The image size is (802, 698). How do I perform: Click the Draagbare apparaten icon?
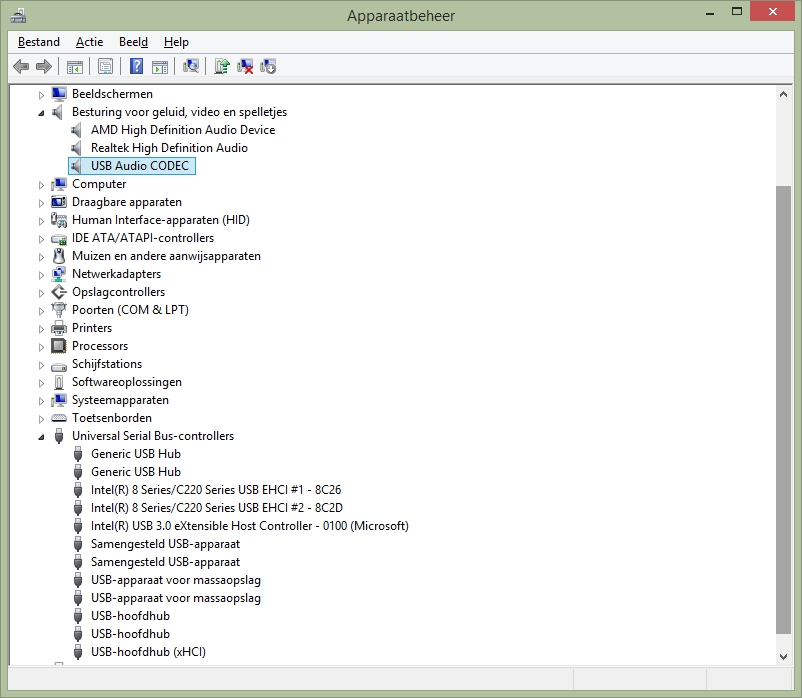59,202
